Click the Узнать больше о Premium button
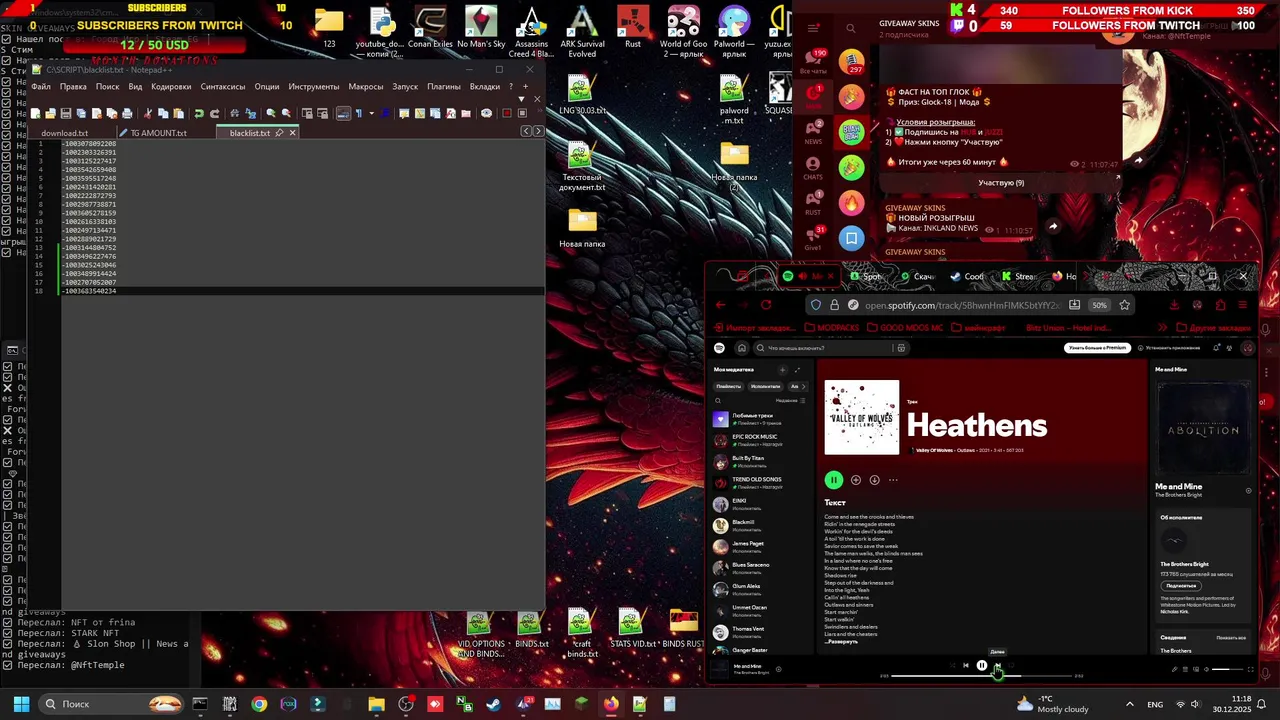Viewport: 1280px width, 720px height. (1097, 348)
